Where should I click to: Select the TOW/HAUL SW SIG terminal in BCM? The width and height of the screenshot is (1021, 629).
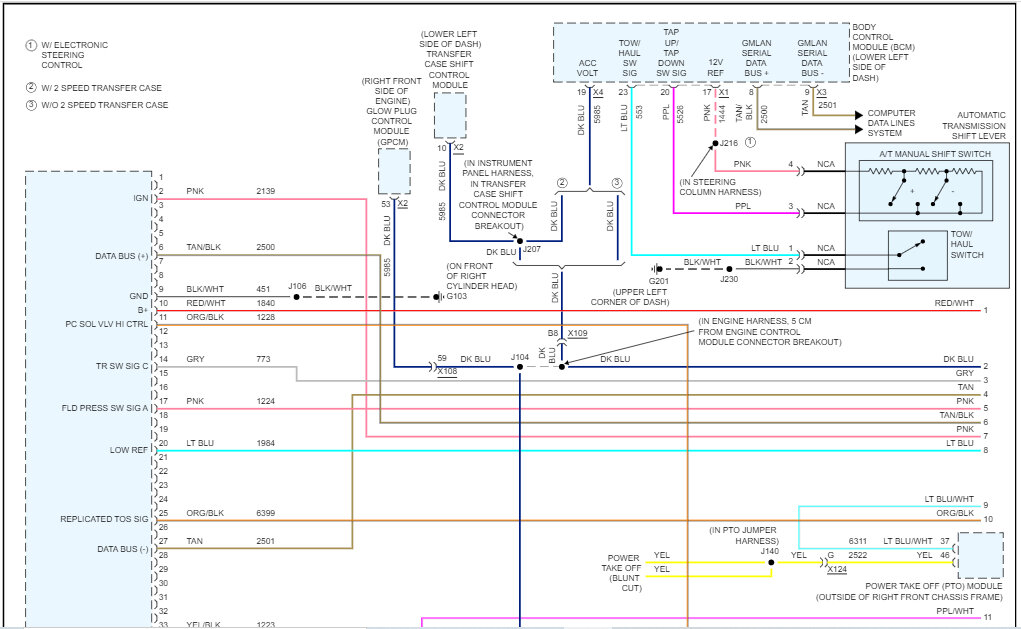pyautogui.click(x=630, y=58)
